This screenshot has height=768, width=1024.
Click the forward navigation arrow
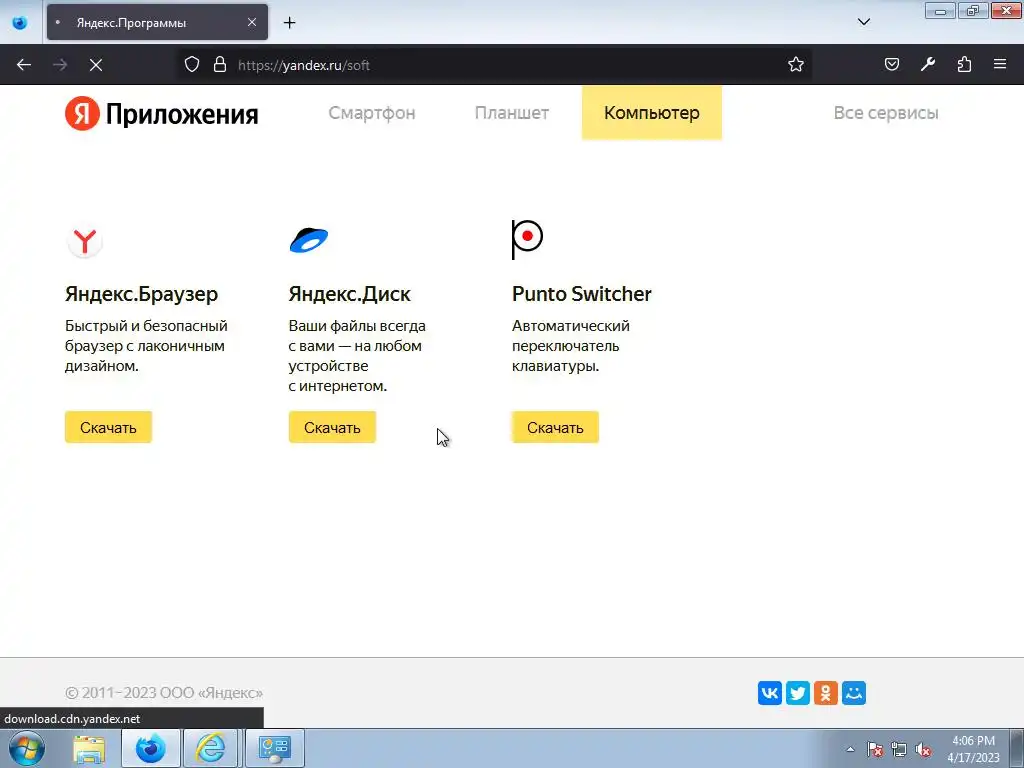(60, 65)
